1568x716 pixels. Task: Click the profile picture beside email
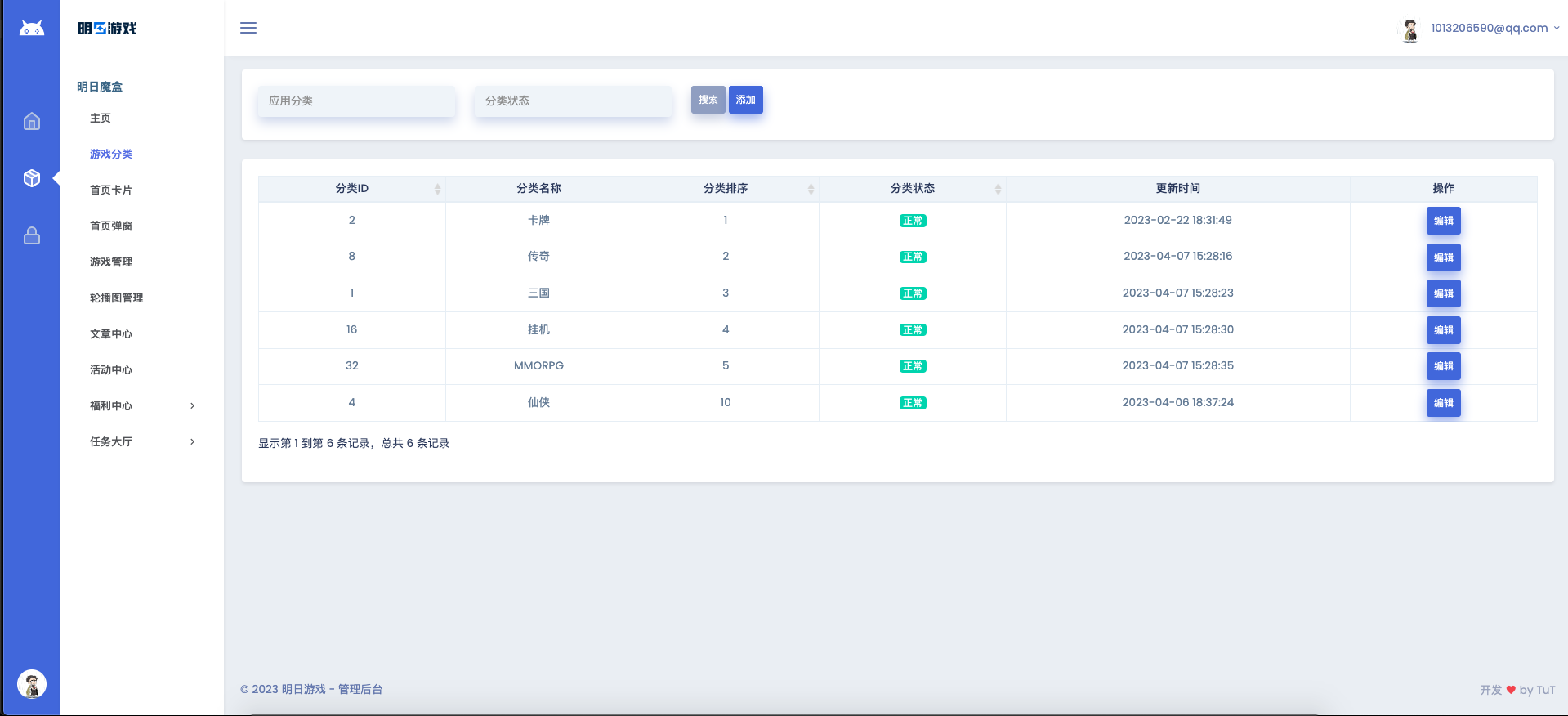click(x=1409, y=29)
